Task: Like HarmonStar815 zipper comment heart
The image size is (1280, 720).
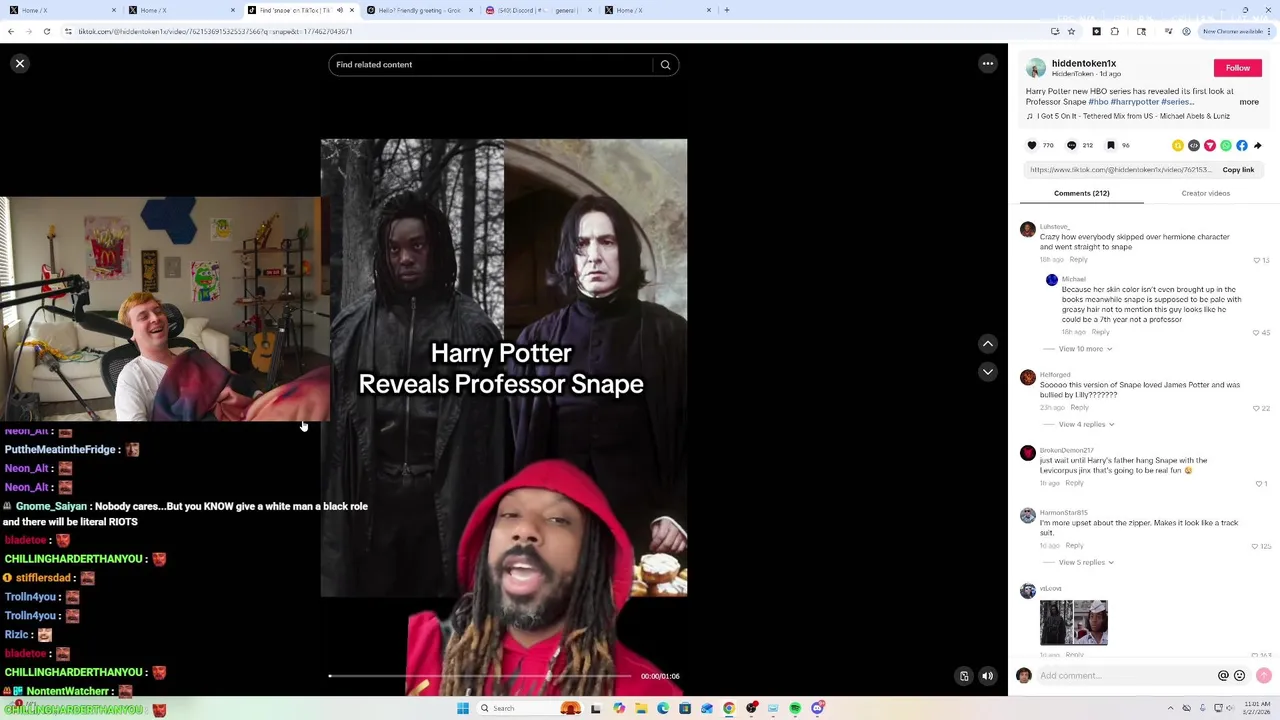Action: coord(1256,546)
